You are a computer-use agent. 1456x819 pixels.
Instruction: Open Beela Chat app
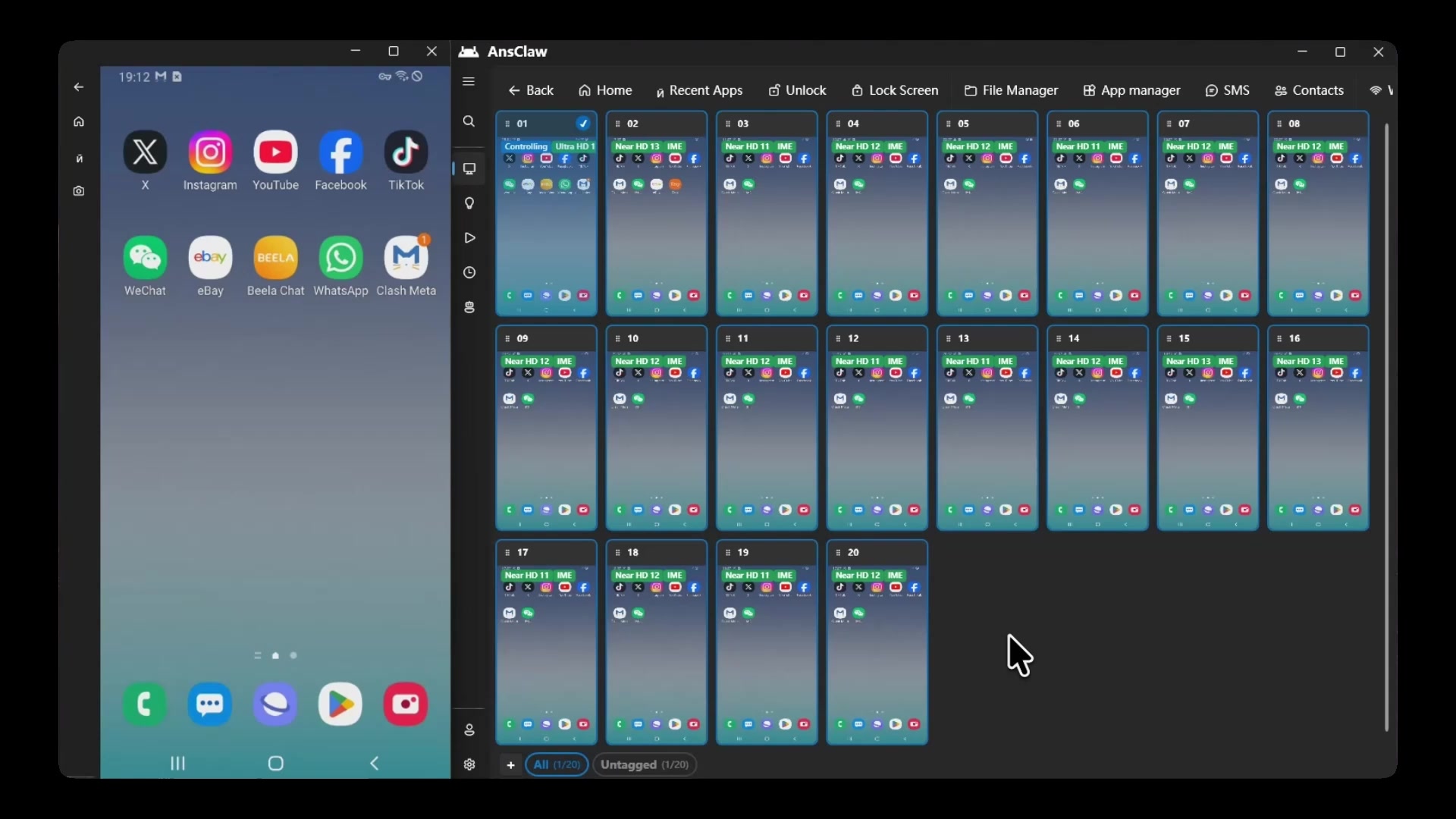(275, 258)
